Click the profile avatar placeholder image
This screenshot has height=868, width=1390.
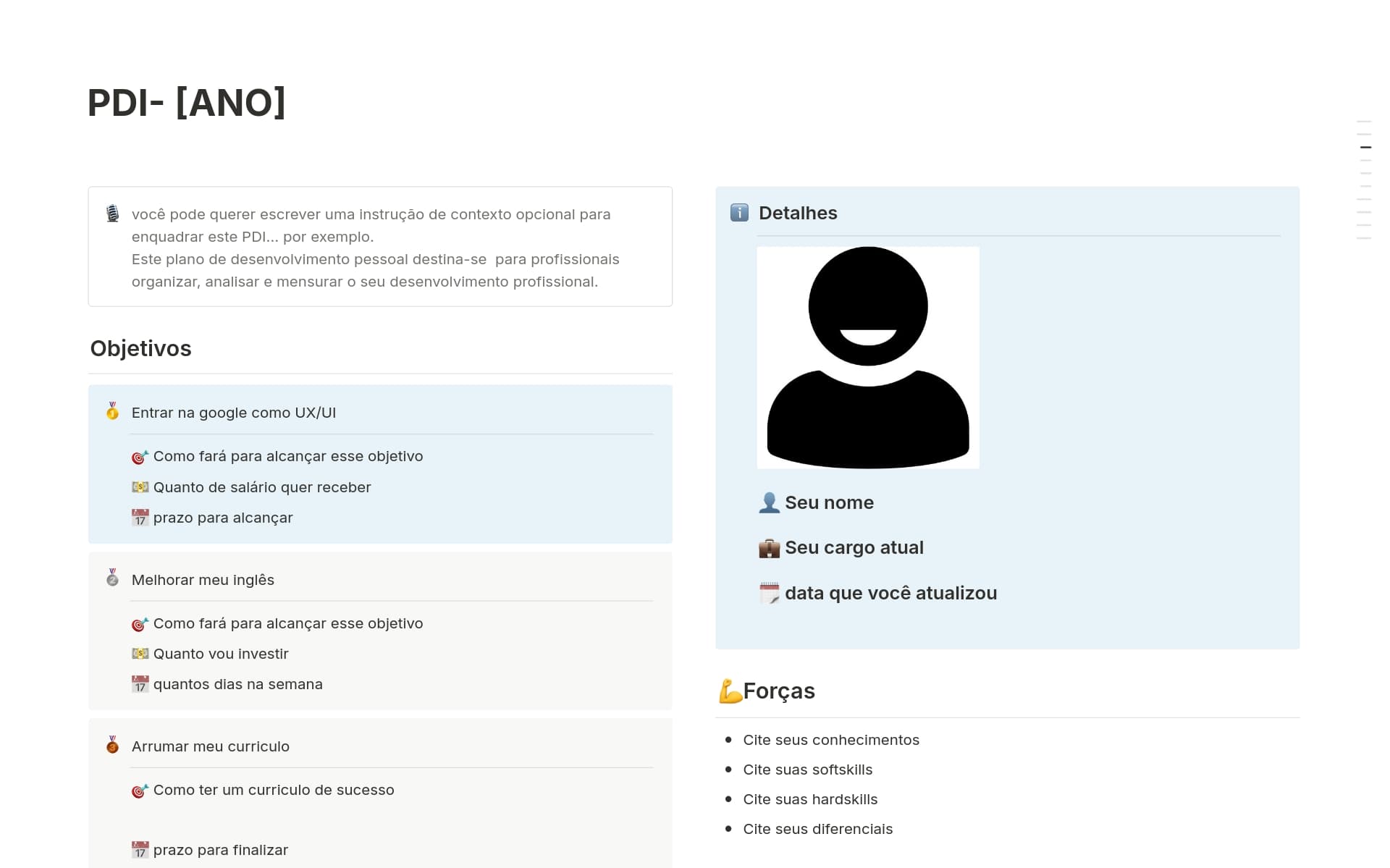867,358
